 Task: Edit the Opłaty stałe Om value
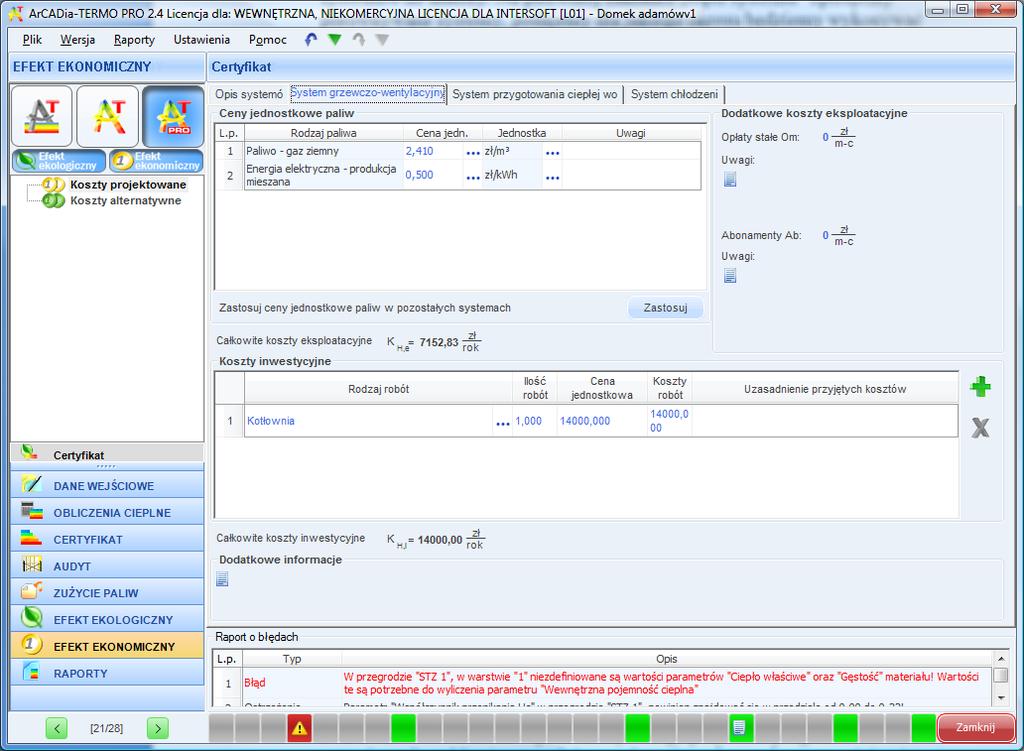click(825, 137)
